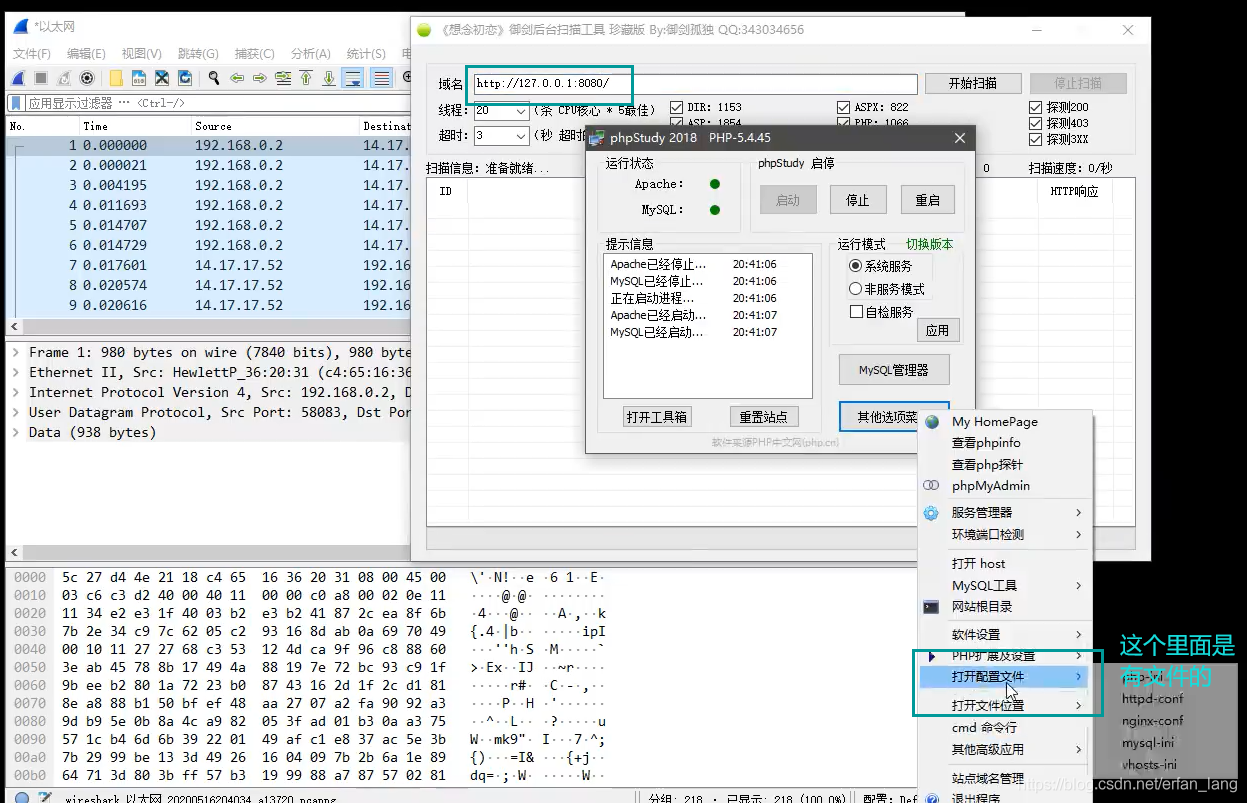Open the 编辑(E) menu in Wireshark
Image resolution: width=1247 pixels, height=803 pixels.
pos(86,54)
